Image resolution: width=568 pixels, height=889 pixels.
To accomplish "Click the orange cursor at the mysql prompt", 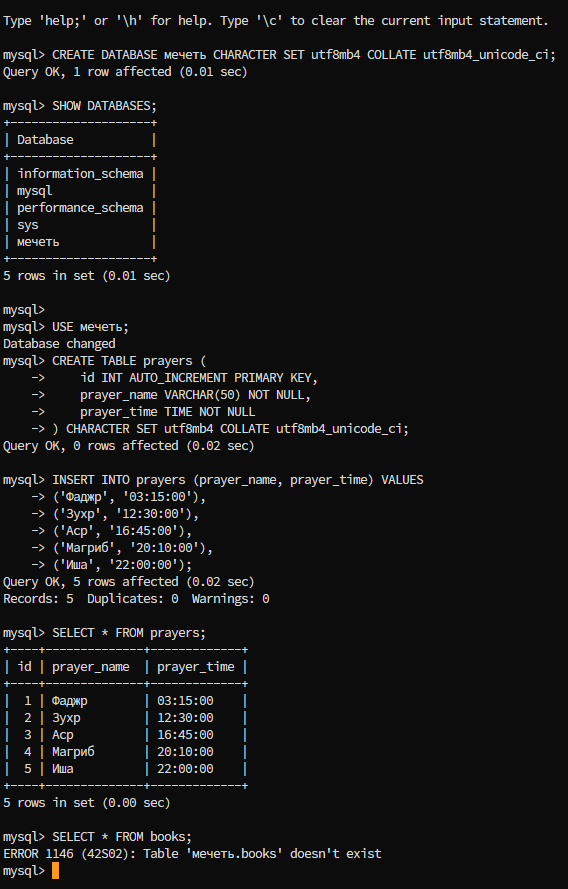I will point(55,871).
